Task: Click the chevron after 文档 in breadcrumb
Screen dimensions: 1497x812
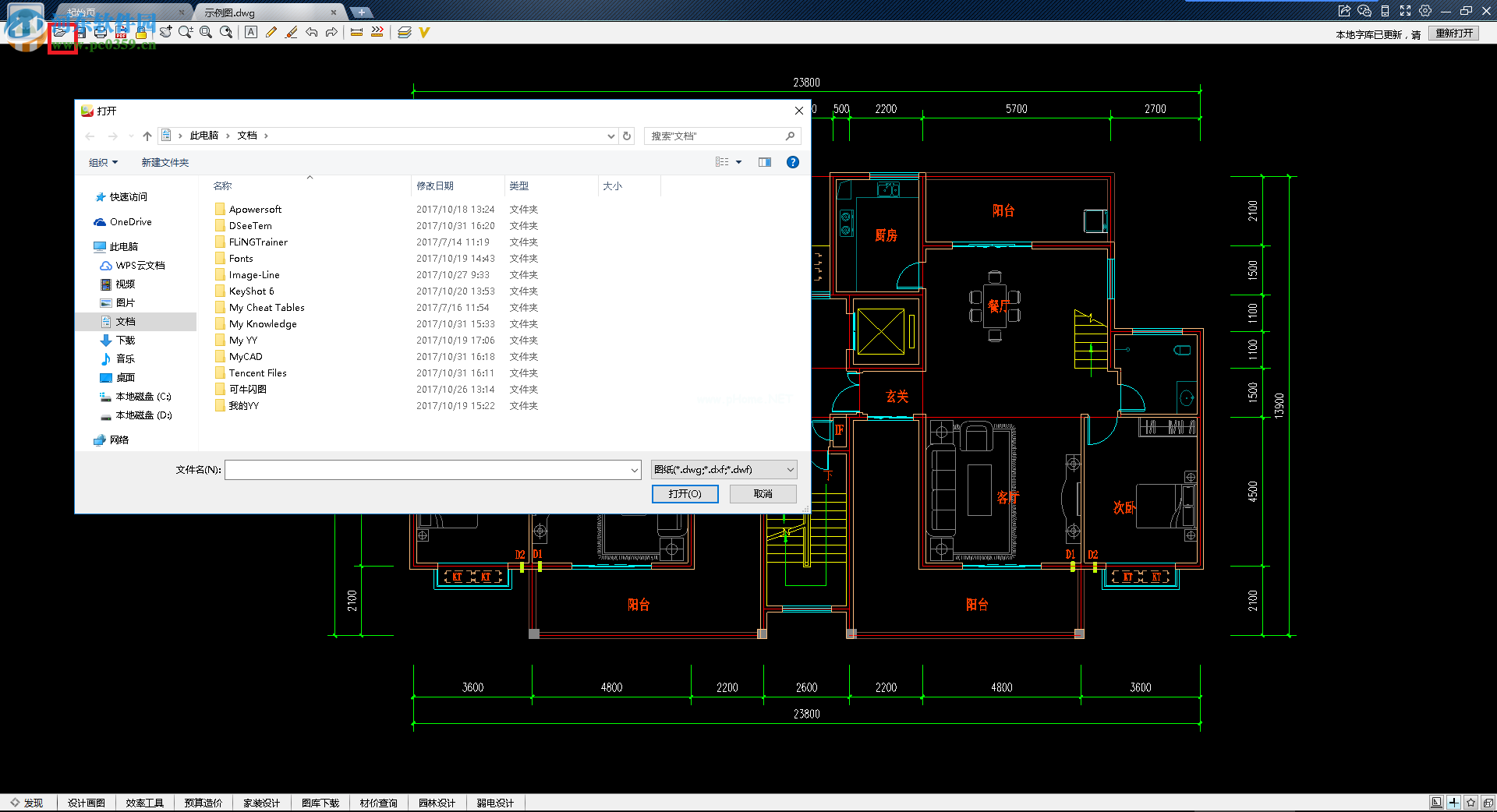Action: [266, 136]
